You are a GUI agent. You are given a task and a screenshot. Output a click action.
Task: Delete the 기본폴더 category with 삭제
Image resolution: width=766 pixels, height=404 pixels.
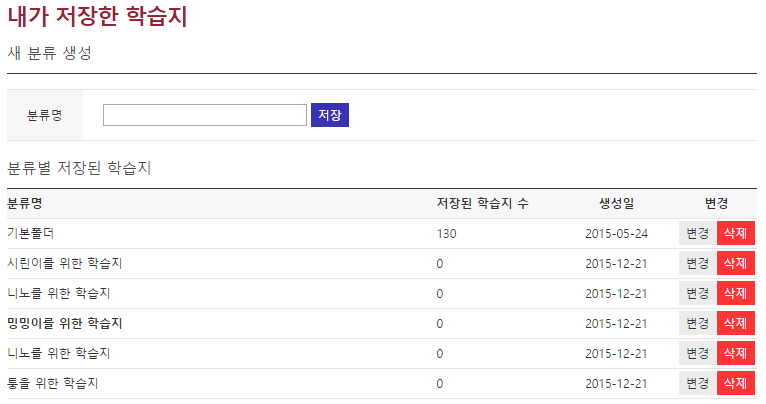pos(735,233)
